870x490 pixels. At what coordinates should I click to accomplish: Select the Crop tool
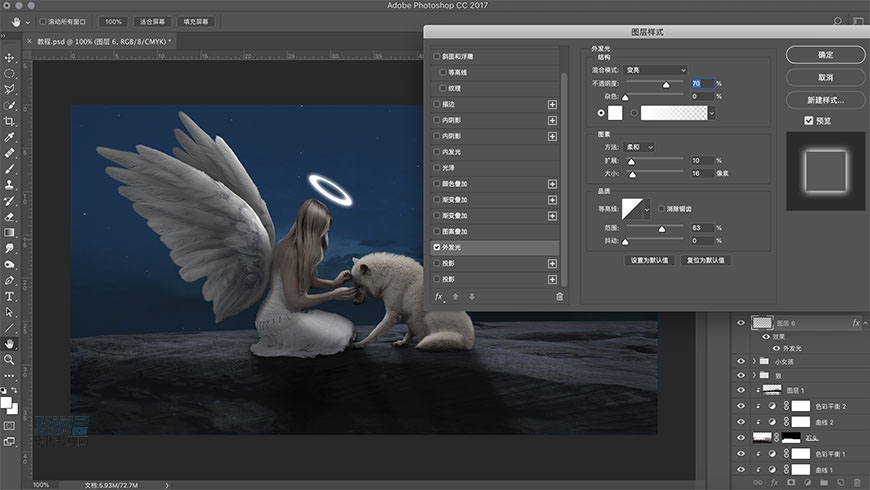point(9,121)
